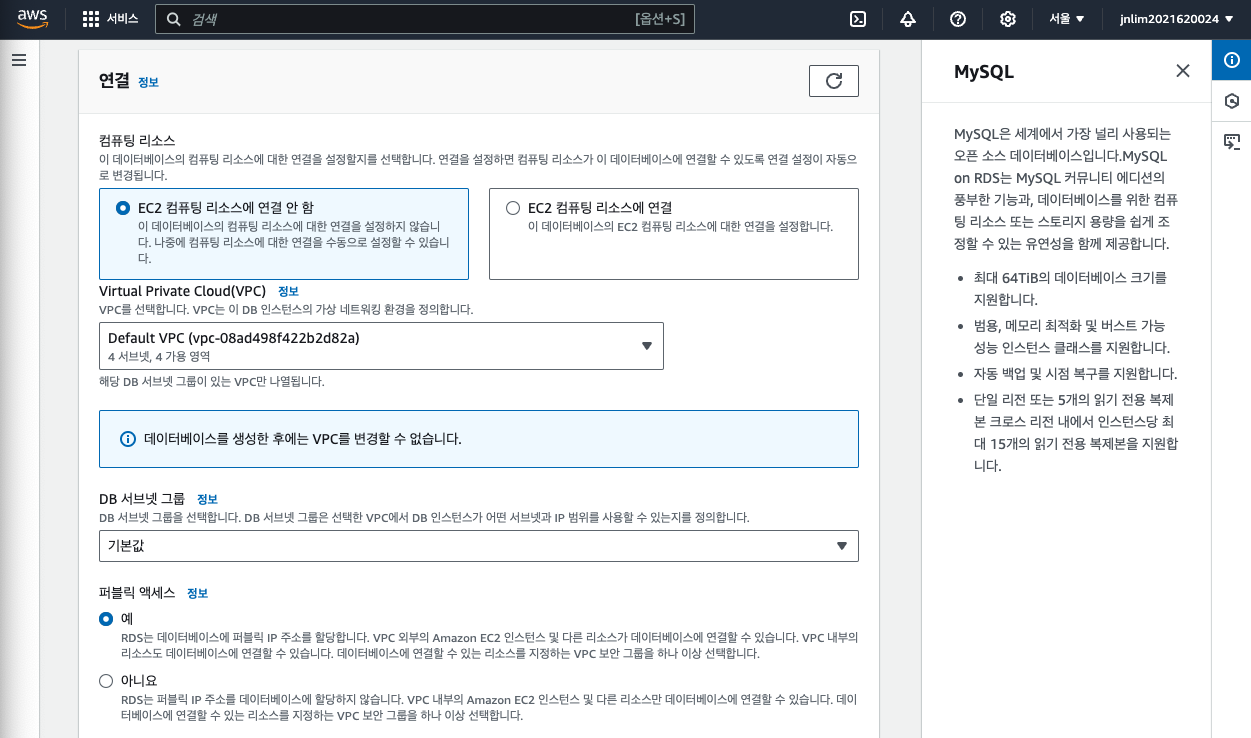Select the info panel icon in sidebar

[1231, 60]
